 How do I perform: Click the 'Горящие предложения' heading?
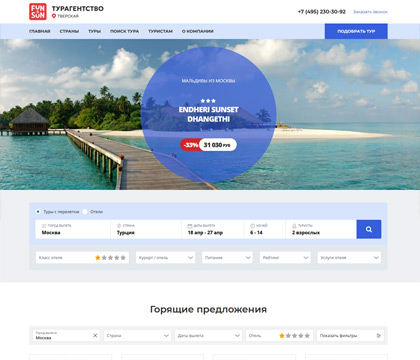208,309
